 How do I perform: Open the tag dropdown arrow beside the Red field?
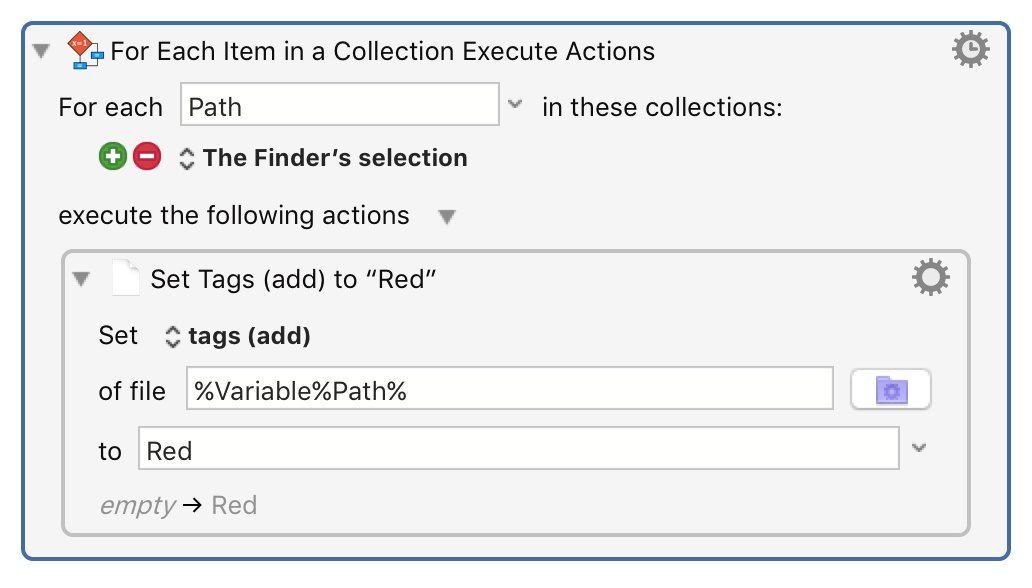click(x=919, y=448)
